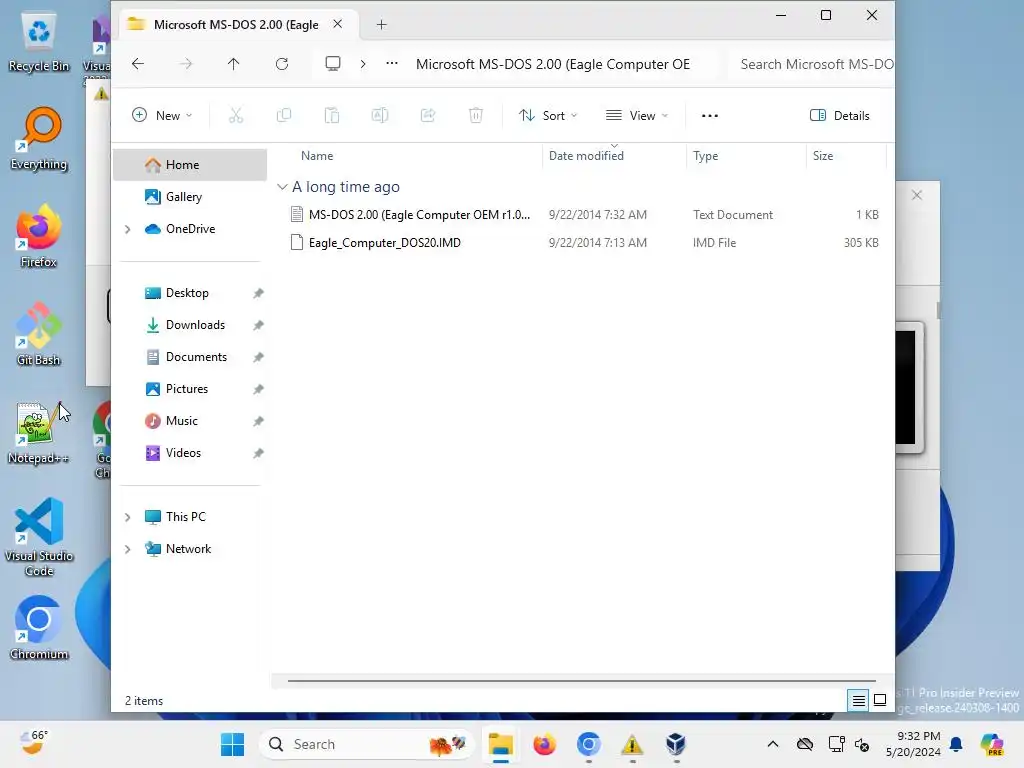
Task: Select the Microsoft MS-DOS 2.00 tab
Action: click(236, 25)
